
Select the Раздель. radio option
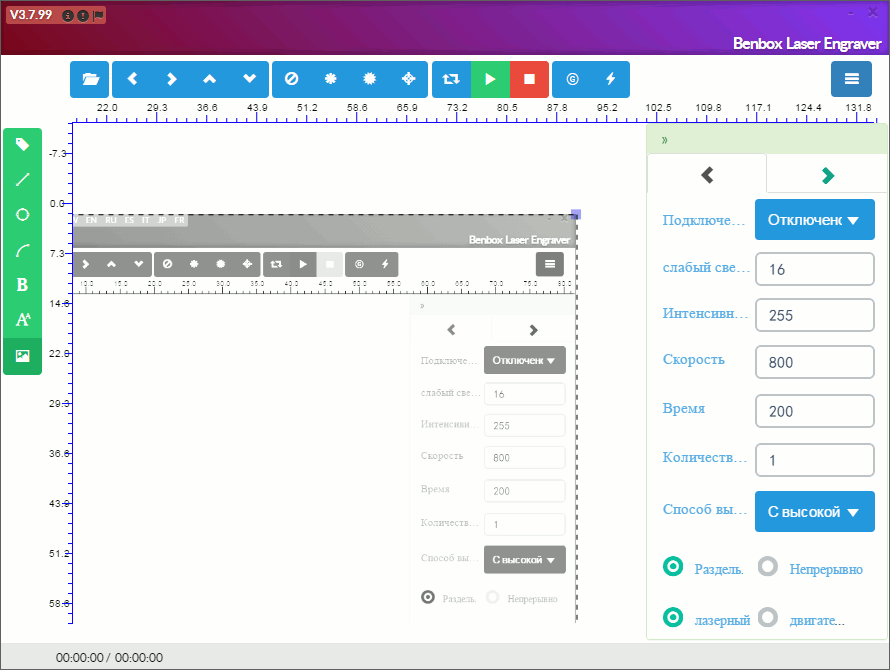click(673, 567)
